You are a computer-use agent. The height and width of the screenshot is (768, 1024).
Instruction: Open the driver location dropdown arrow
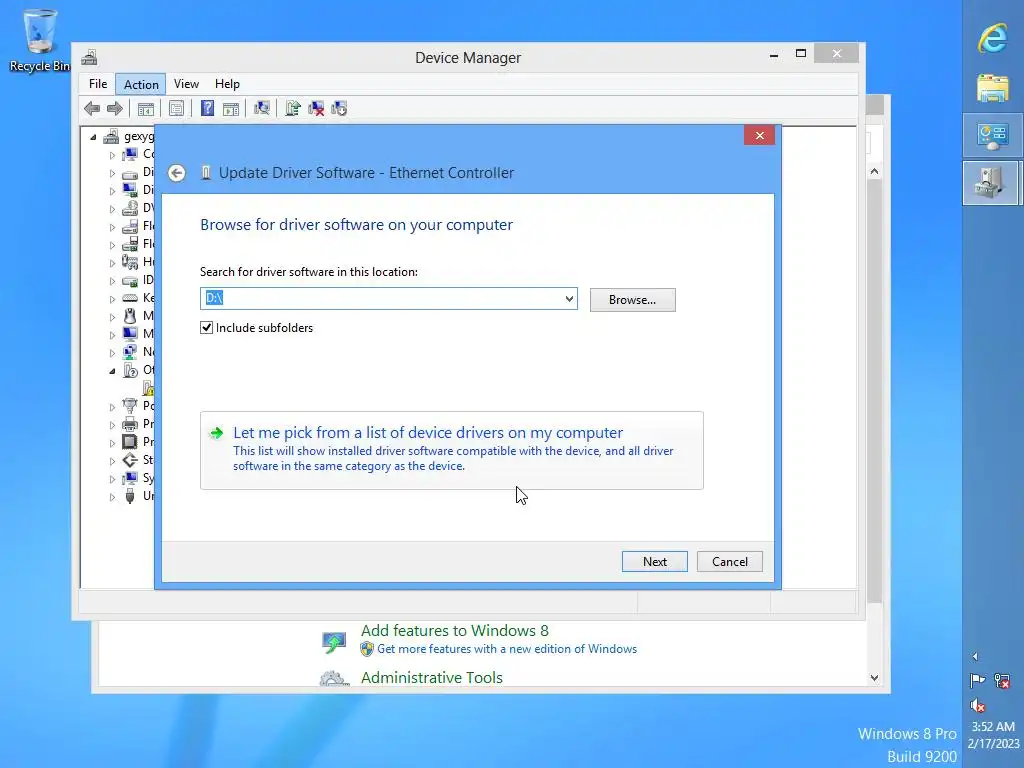point(569,299)
